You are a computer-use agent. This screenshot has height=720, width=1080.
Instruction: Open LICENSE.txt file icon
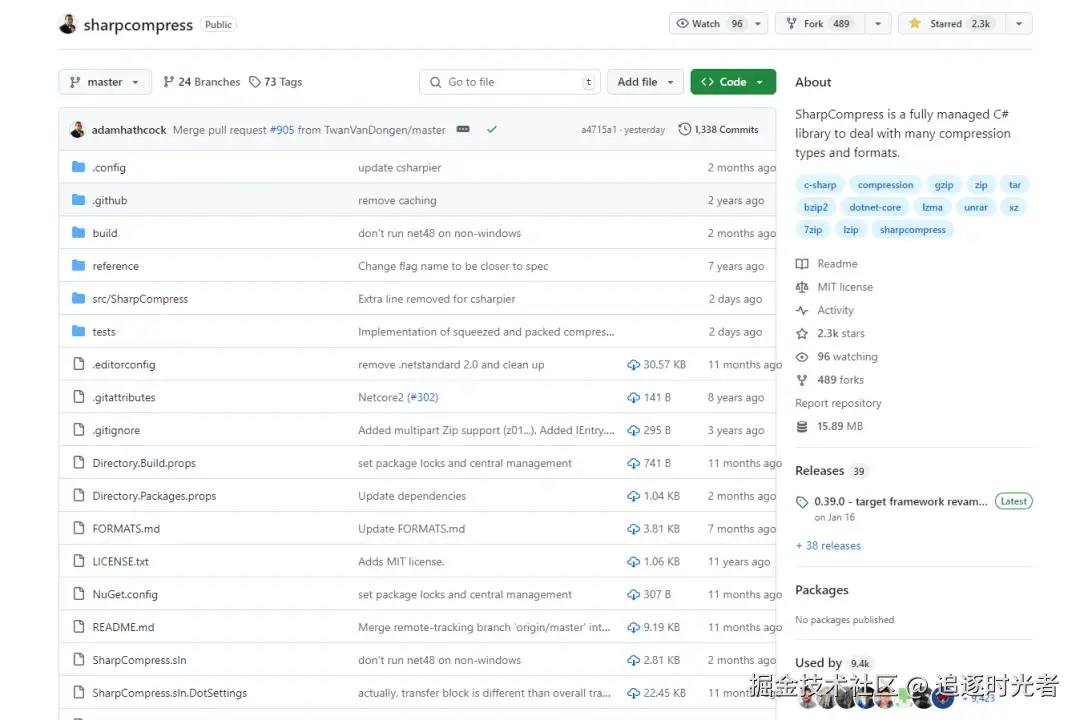pos(79,562)
